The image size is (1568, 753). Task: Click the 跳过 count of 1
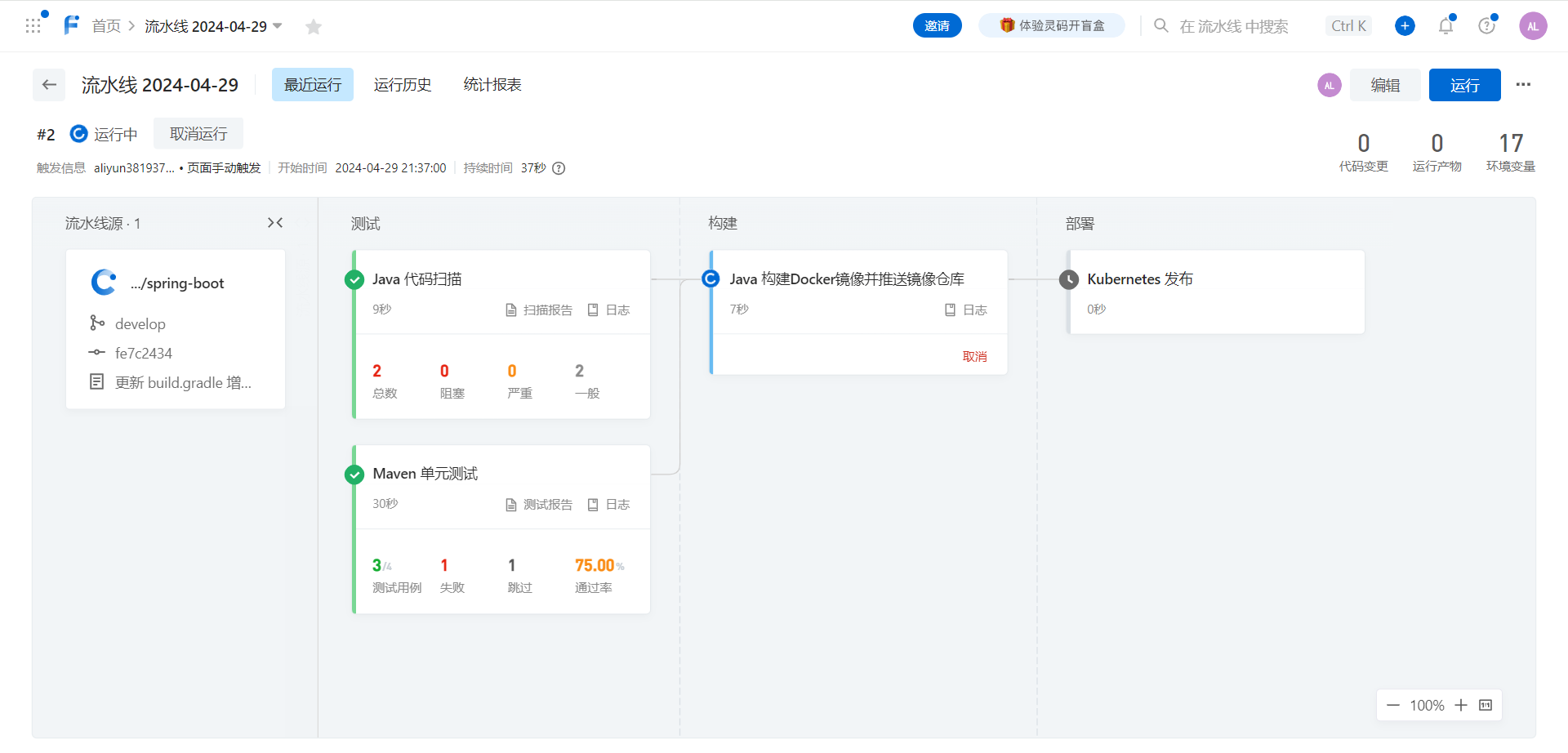512,565
